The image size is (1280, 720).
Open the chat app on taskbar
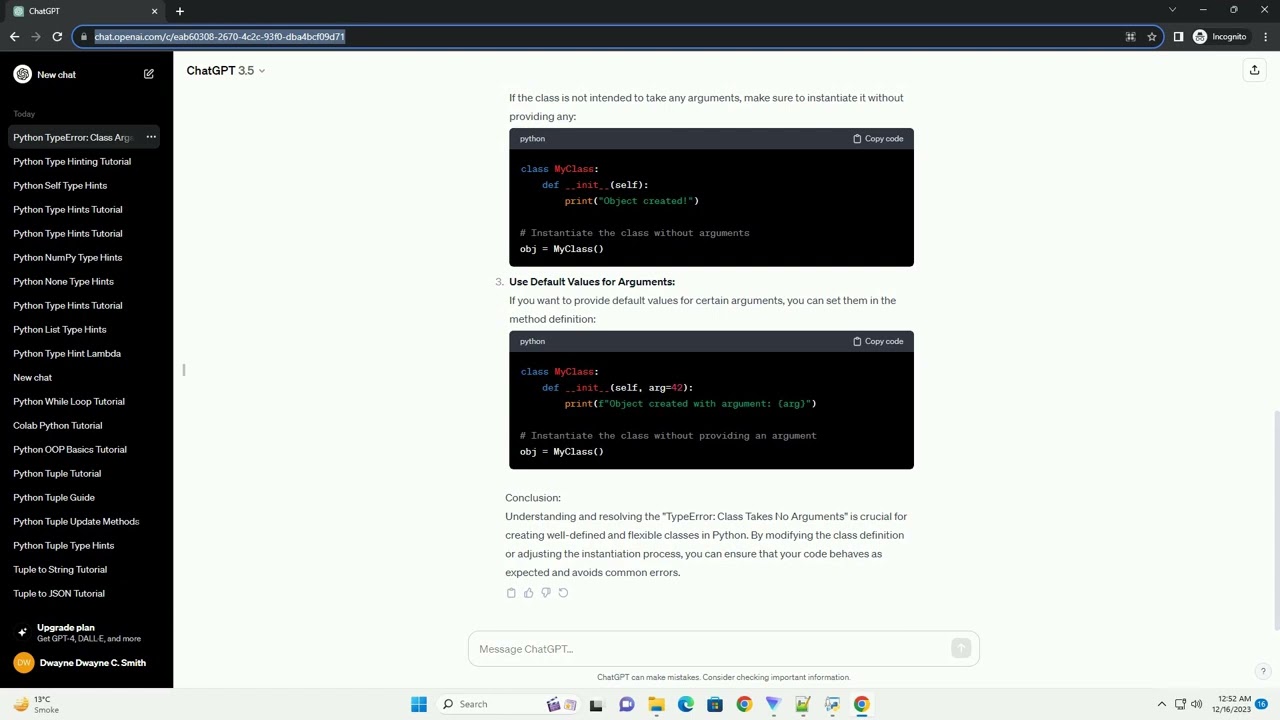pos(626,704)
